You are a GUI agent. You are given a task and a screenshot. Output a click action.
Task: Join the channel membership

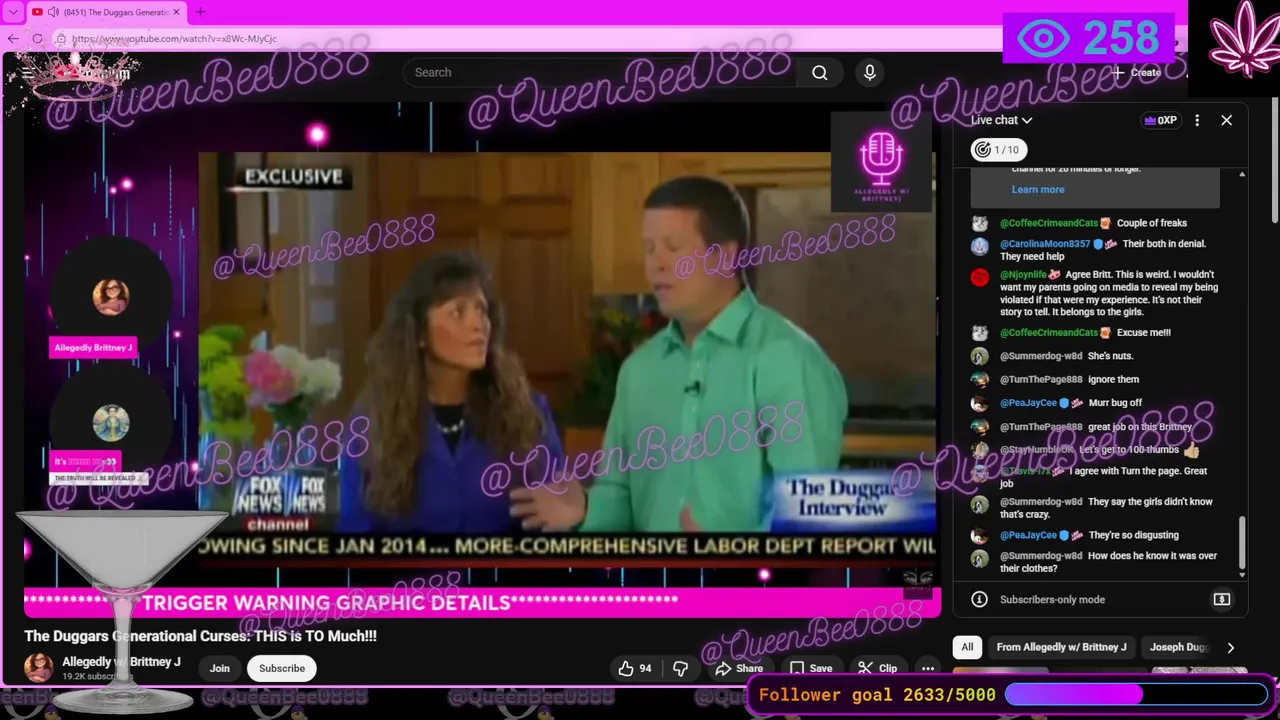[x=220, y=668]
